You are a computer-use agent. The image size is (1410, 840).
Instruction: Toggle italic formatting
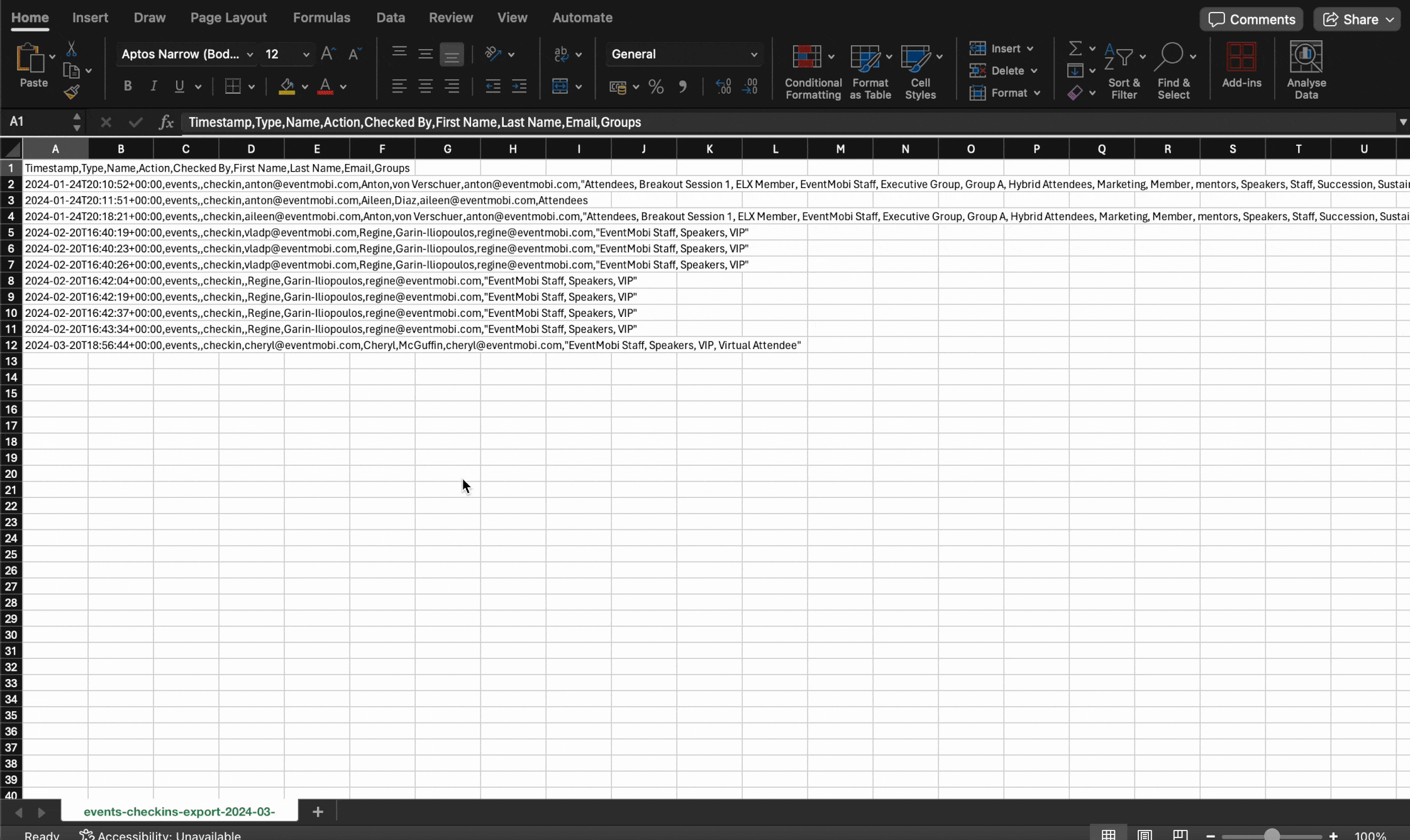point(153,86)
